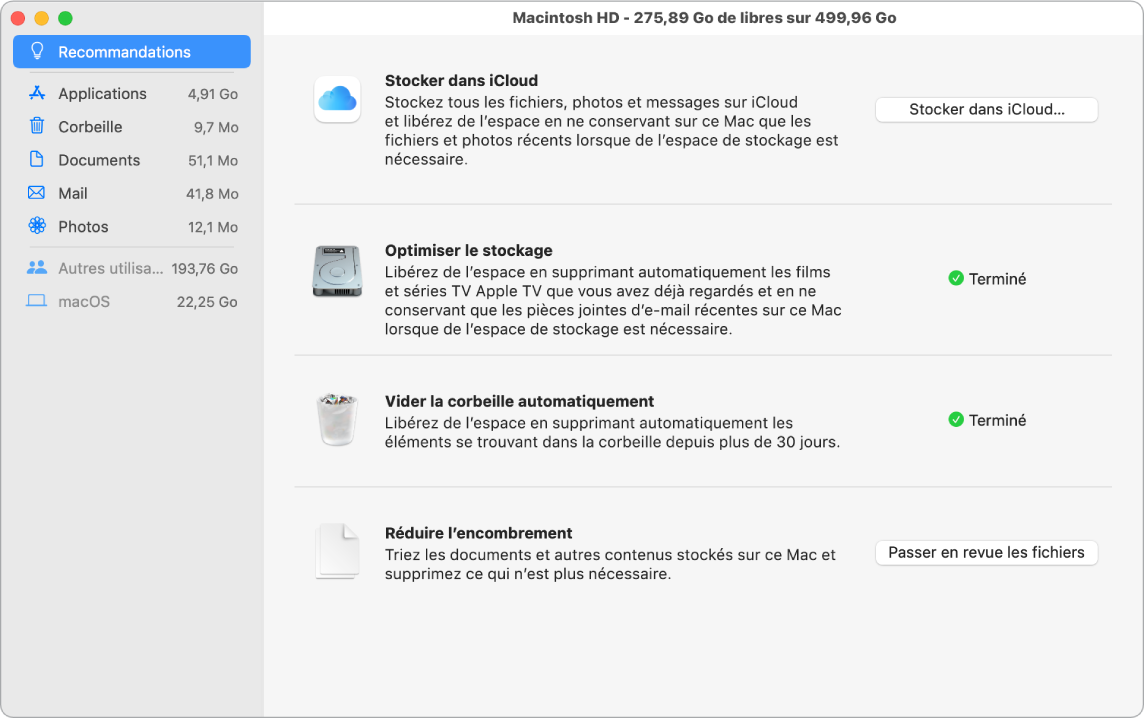Screen dimensions: 1144x718
Task: Click the iCloud cloud icon
Action: tap(337, 99)
